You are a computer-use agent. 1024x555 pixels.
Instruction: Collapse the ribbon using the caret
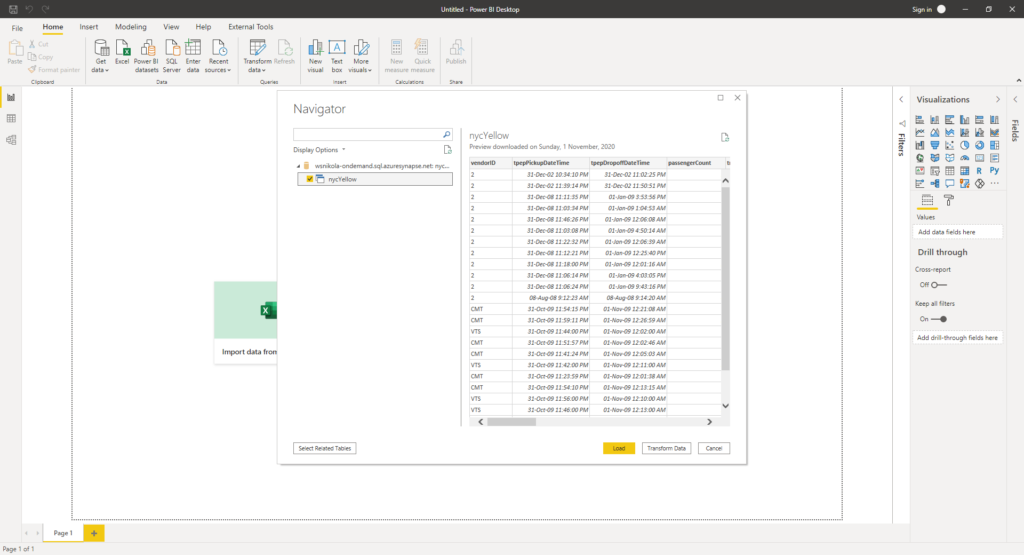pyautogui.click(x=1018, y=80)
